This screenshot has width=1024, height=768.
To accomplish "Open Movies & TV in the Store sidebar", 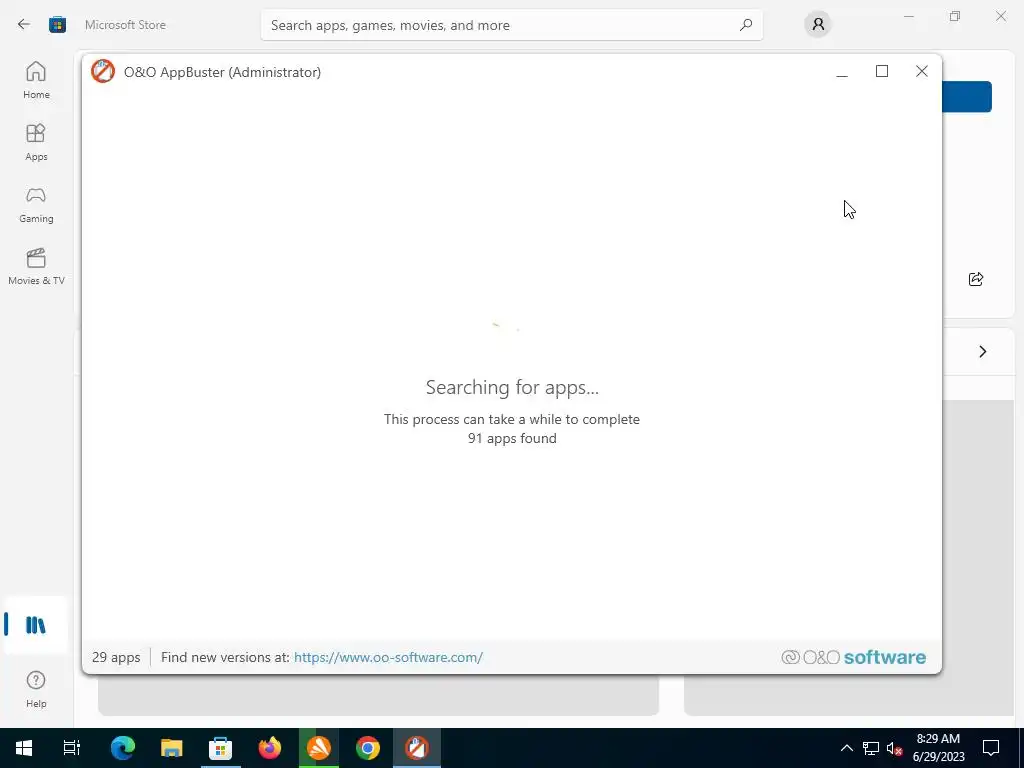I will click(36, 266).
